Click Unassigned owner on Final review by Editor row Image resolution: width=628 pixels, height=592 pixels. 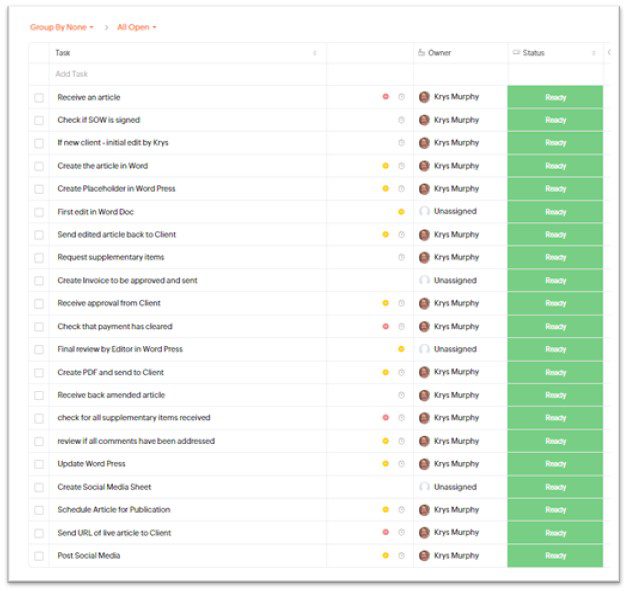(455, 349)
